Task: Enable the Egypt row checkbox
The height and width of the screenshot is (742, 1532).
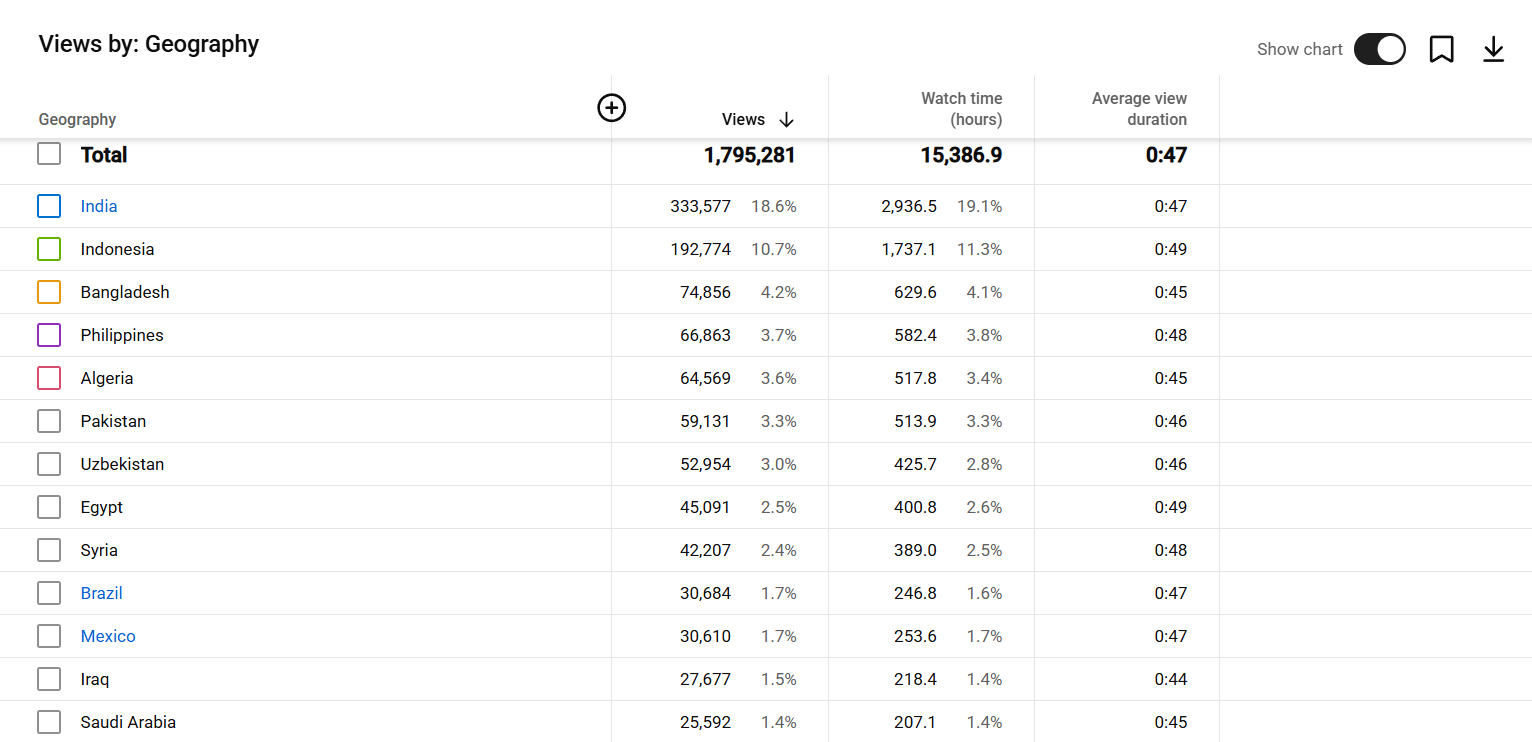Action: click(x=49, y=507)
